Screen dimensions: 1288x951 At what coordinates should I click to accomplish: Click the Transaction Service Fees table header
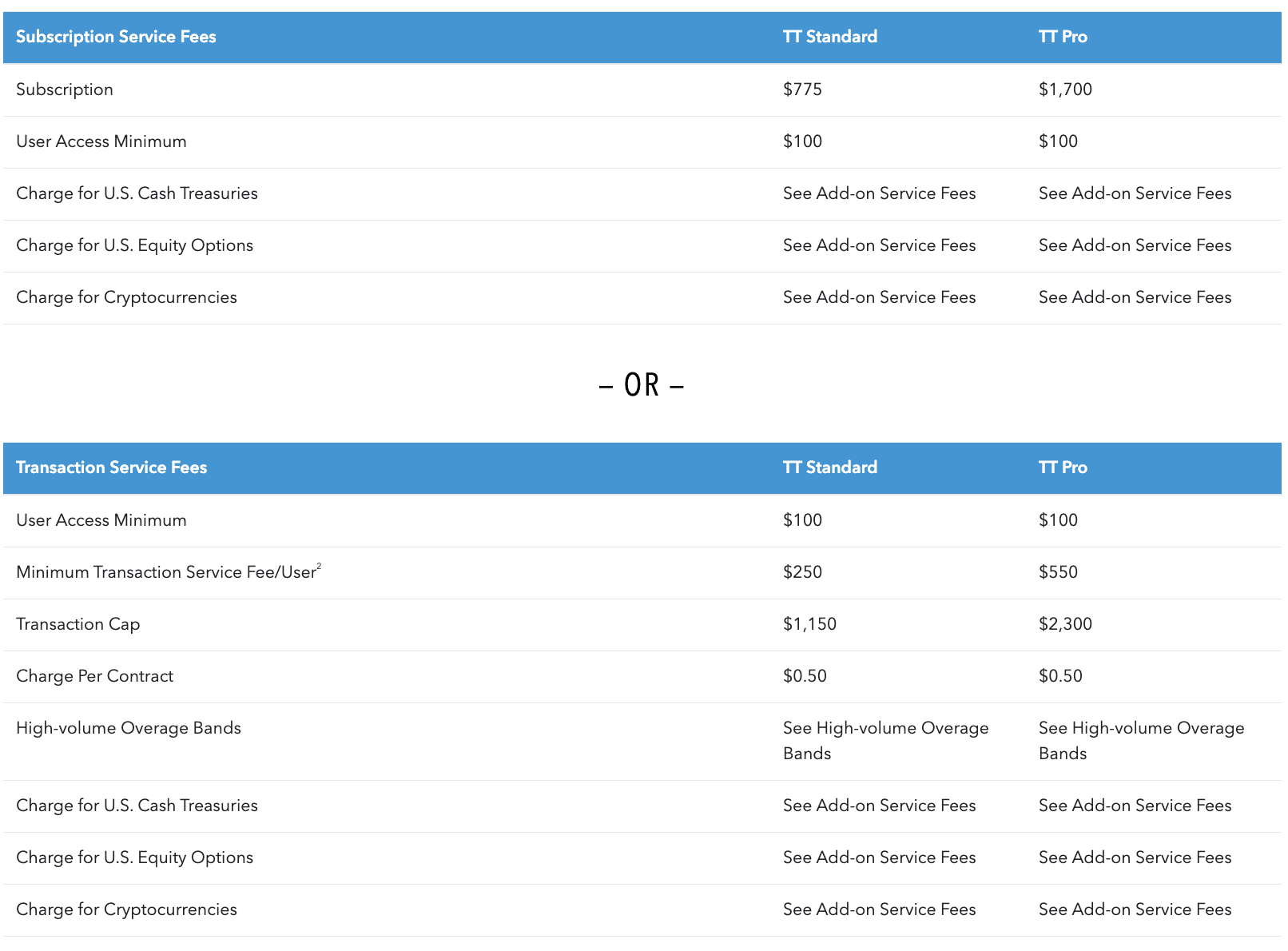point(111,468)
